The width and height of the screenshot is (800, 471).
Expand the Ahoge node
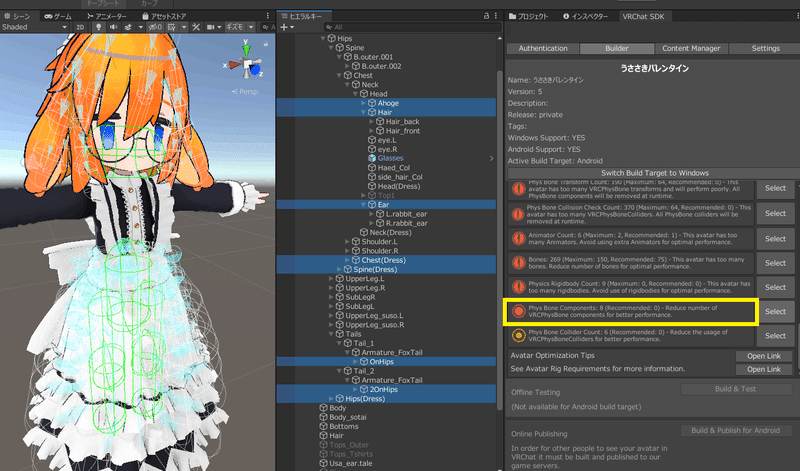tap(364, 103)
